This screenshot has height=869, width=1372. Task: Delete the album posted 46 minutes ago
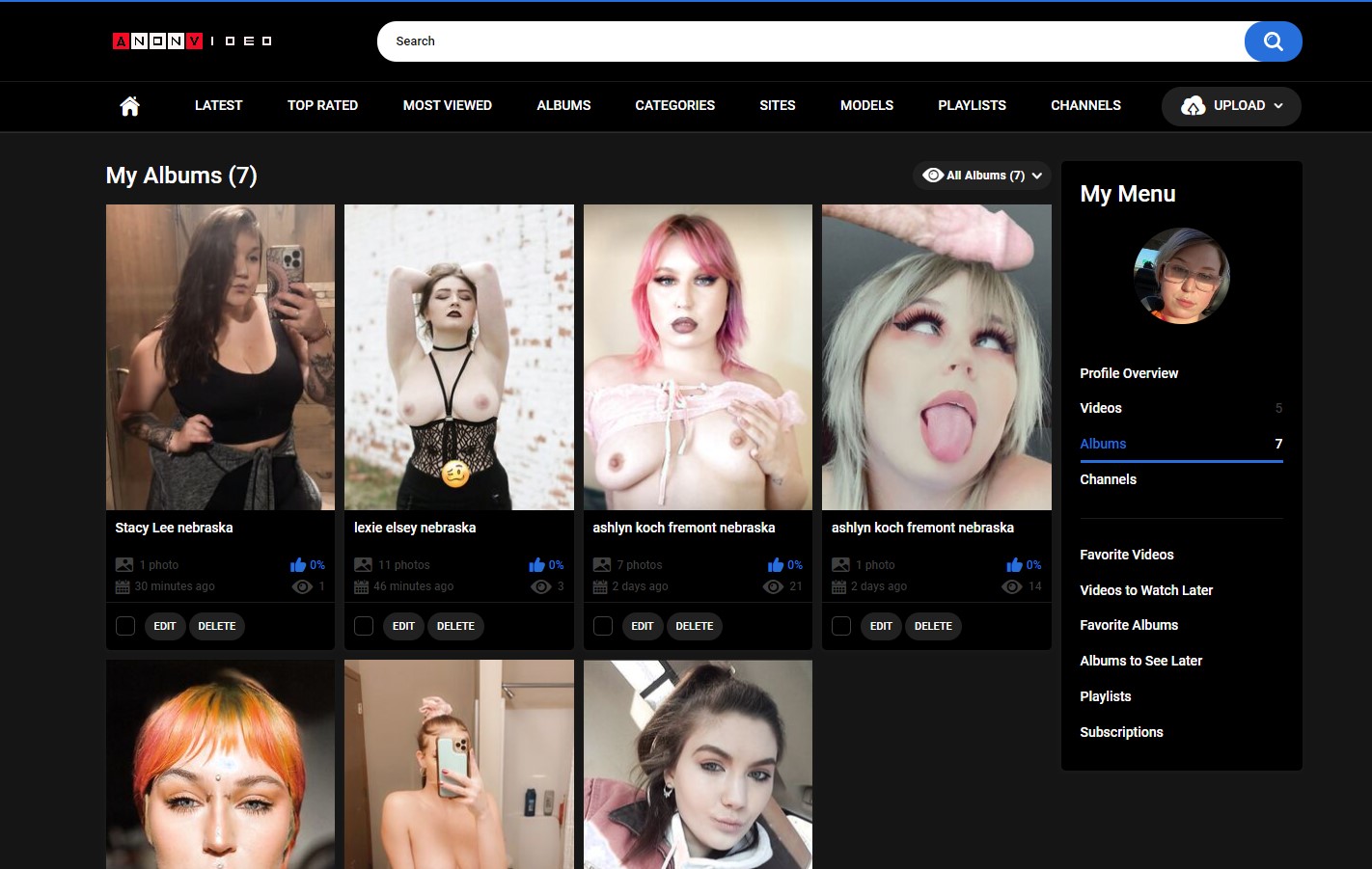[x=455, y=626]
